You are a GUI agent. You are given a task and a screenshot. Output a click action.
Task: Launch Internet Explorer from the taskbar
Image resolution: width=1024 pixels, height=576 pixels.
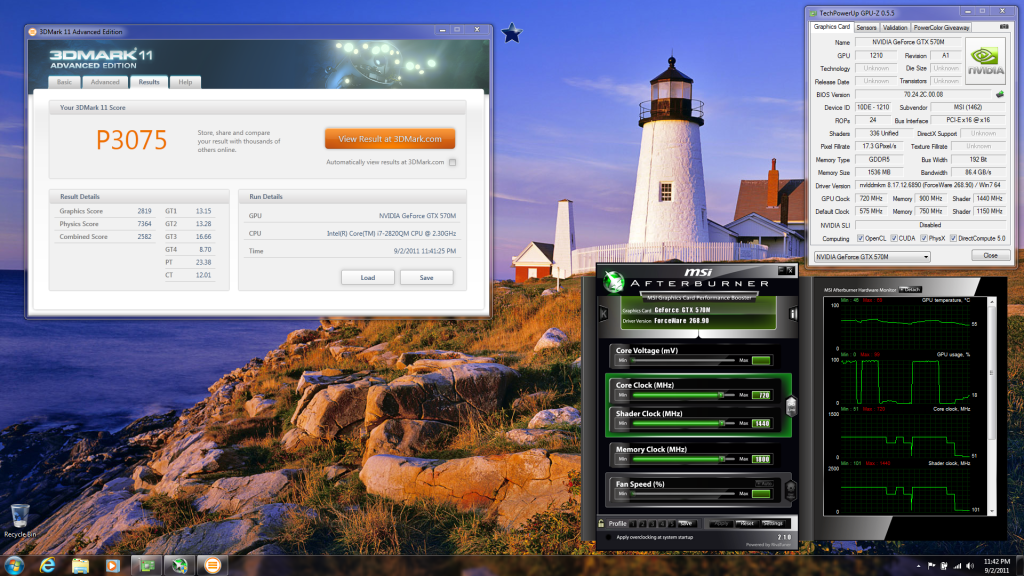(48, 566)
